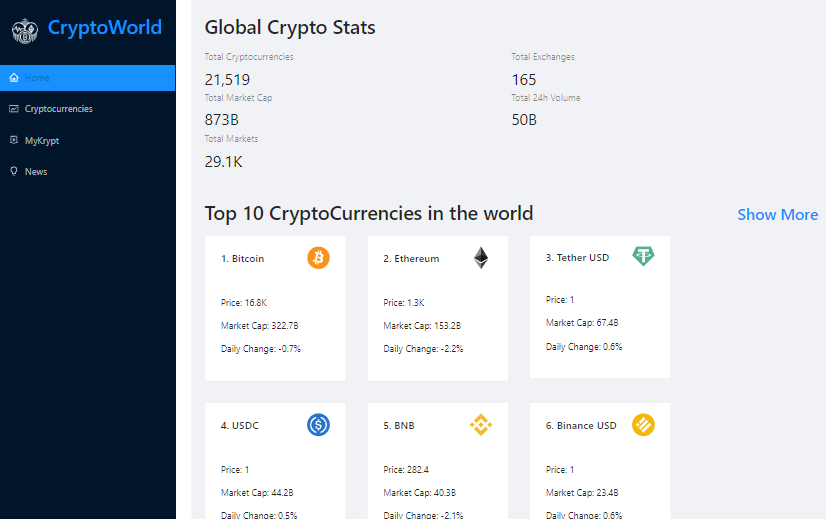
Task: Click Tether's 'Daily Change: 0.6%' text
Action: 584,347
